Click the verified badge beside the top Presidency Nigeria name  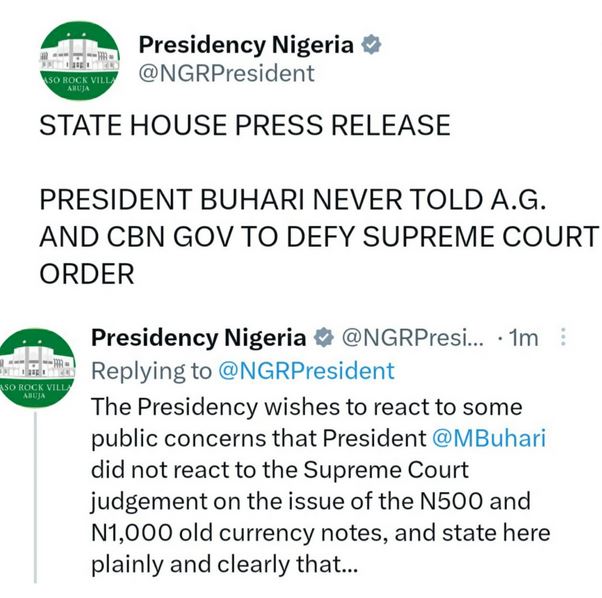pos(370,45)
